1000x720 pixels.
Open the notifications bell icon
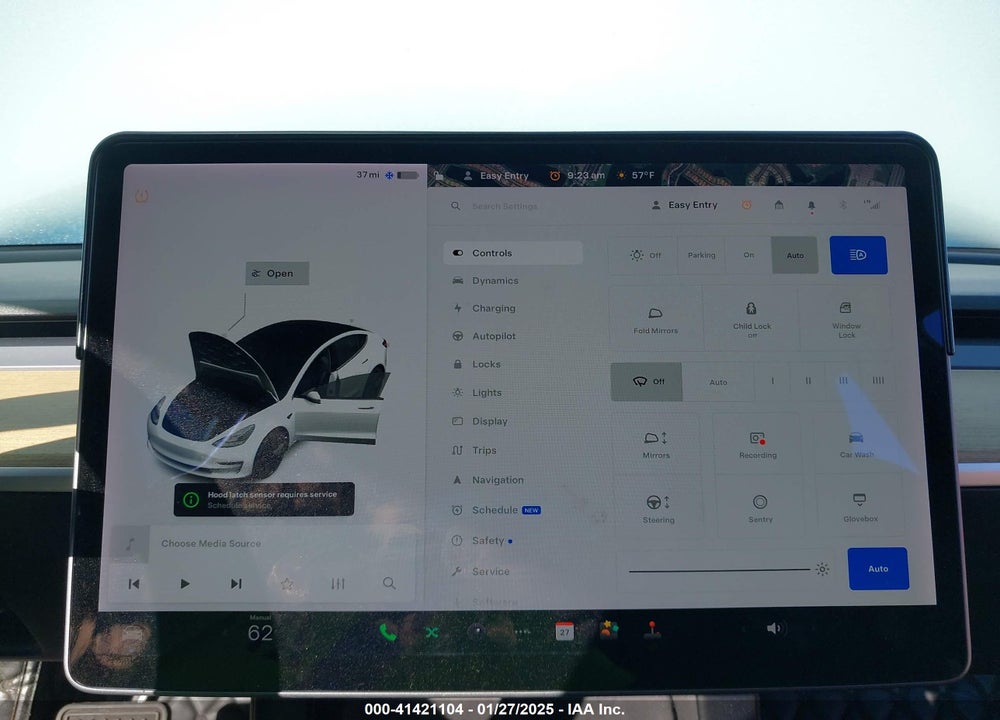[x=811, y=206]
